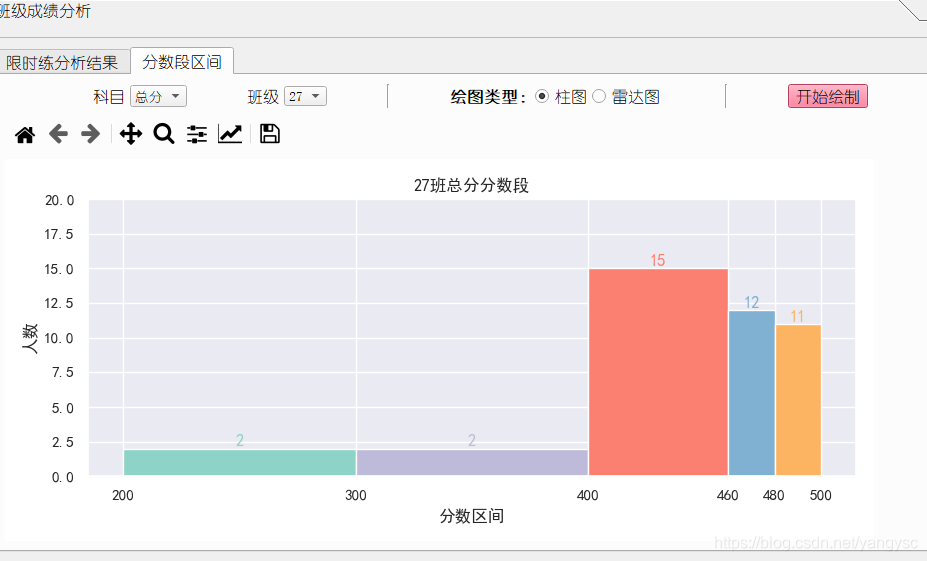Click y-axis tick label 12.5

tap(60, 304)
